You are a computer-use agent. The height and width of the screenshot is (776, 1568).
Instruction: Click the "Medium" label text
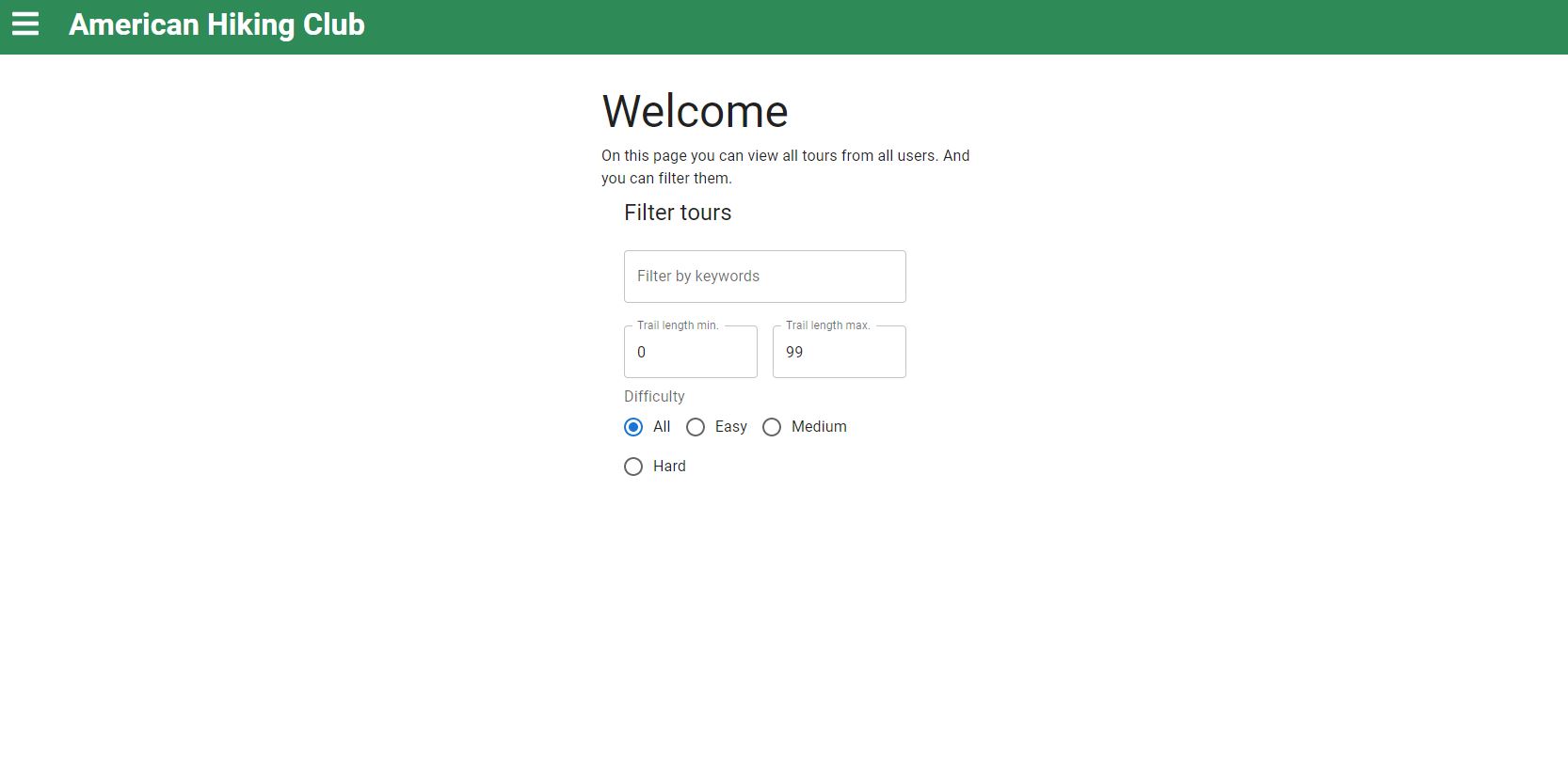819,427
